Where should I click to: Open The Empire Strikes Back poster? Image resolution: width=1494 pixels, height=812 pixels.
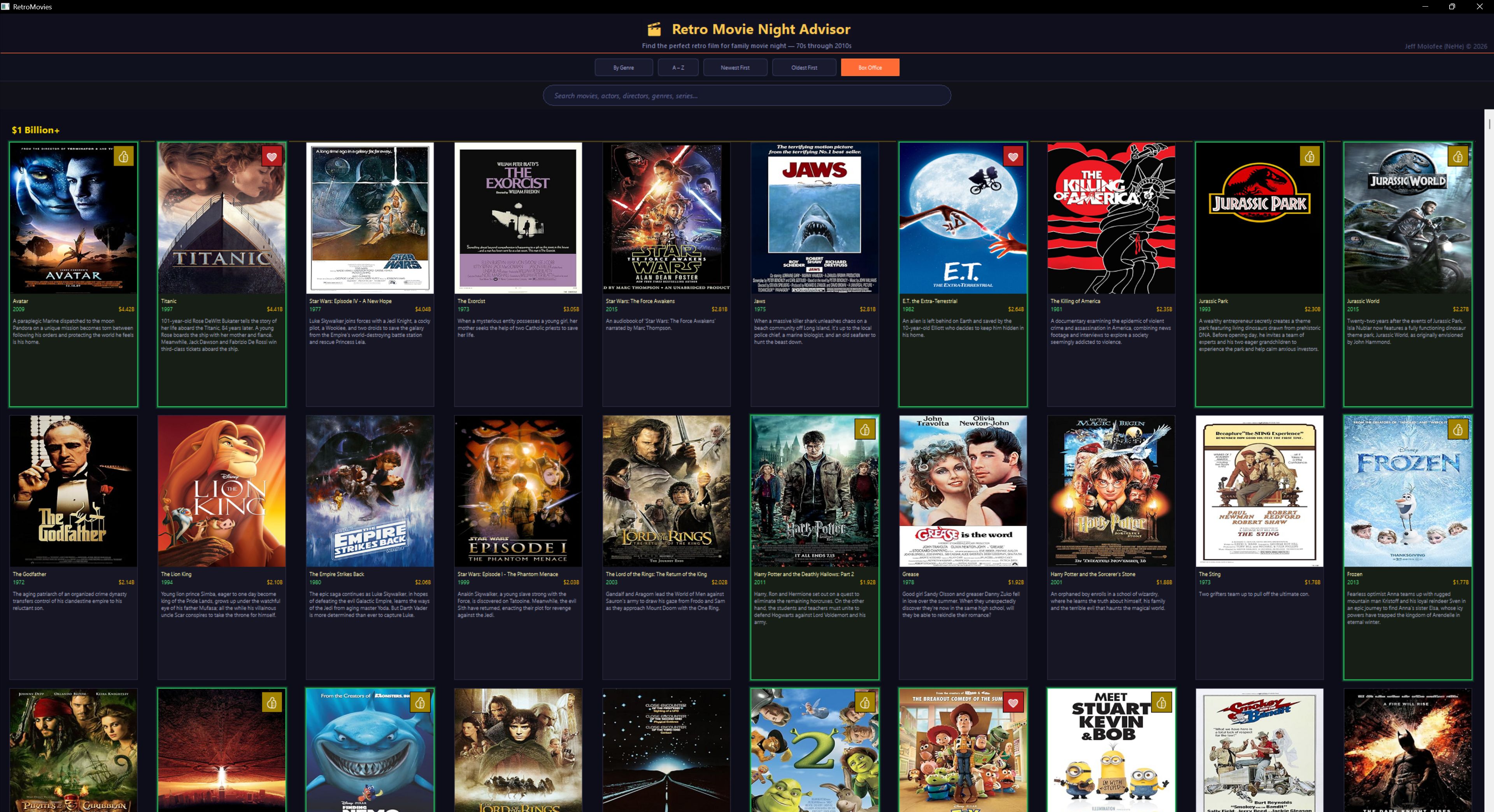pyautogui.click(x=370, y=491)
